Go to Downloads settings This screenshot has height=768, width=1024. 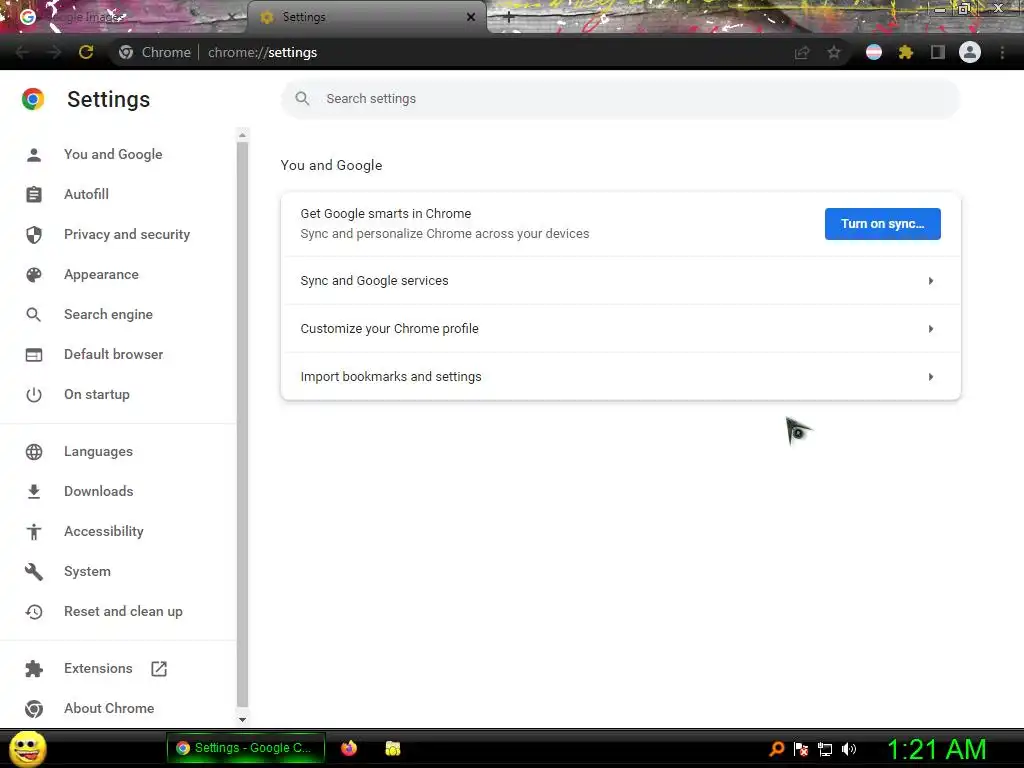(x=99, y=492)
